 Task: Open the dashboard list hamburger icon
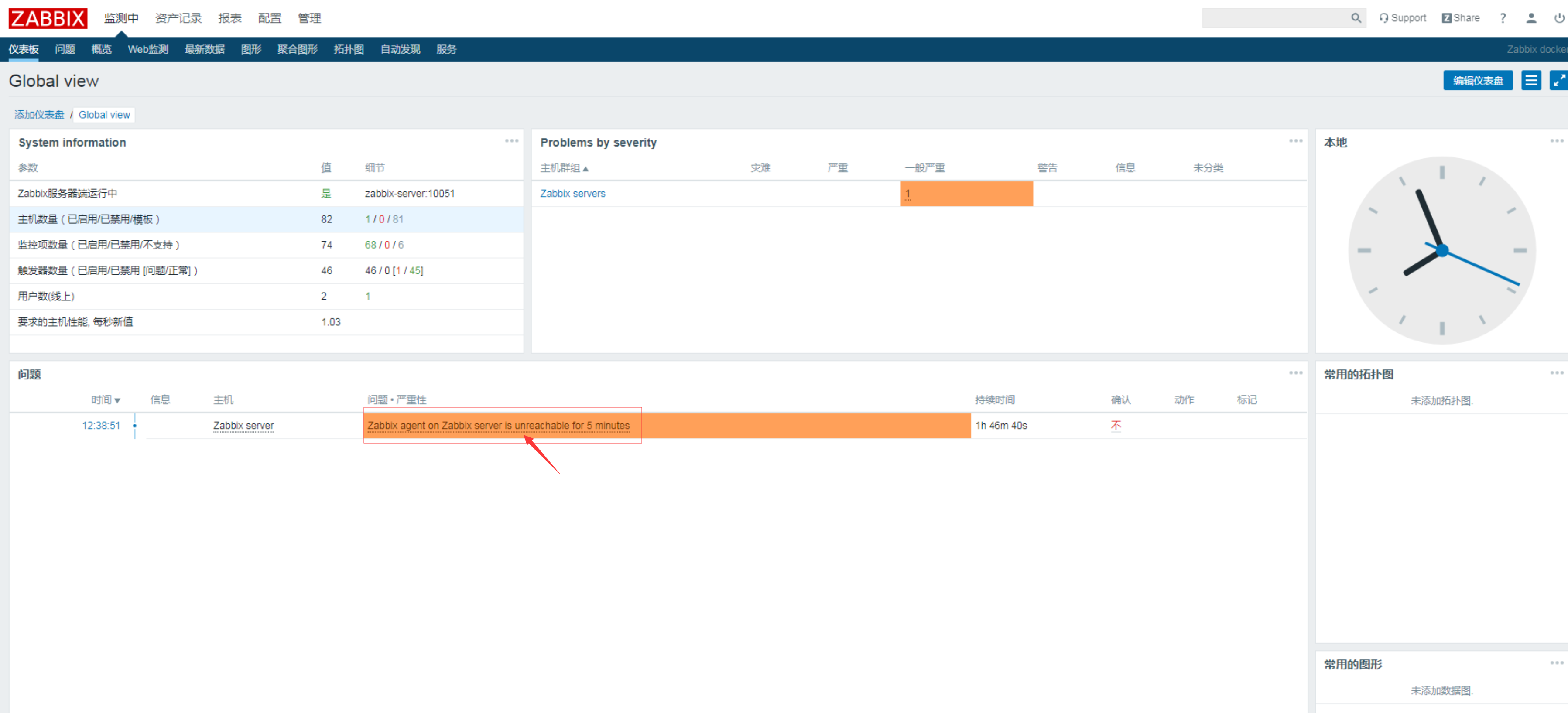pyautogui.click(x=1532, y=80)
